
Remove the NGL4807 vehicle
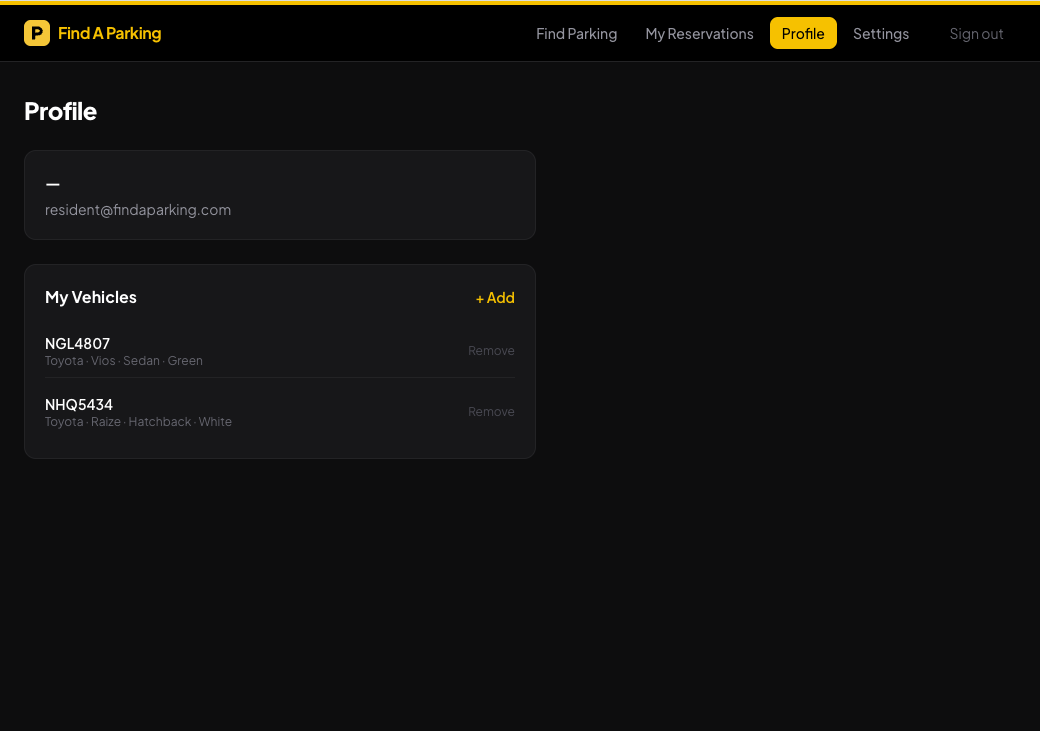(x=491, y=350)
